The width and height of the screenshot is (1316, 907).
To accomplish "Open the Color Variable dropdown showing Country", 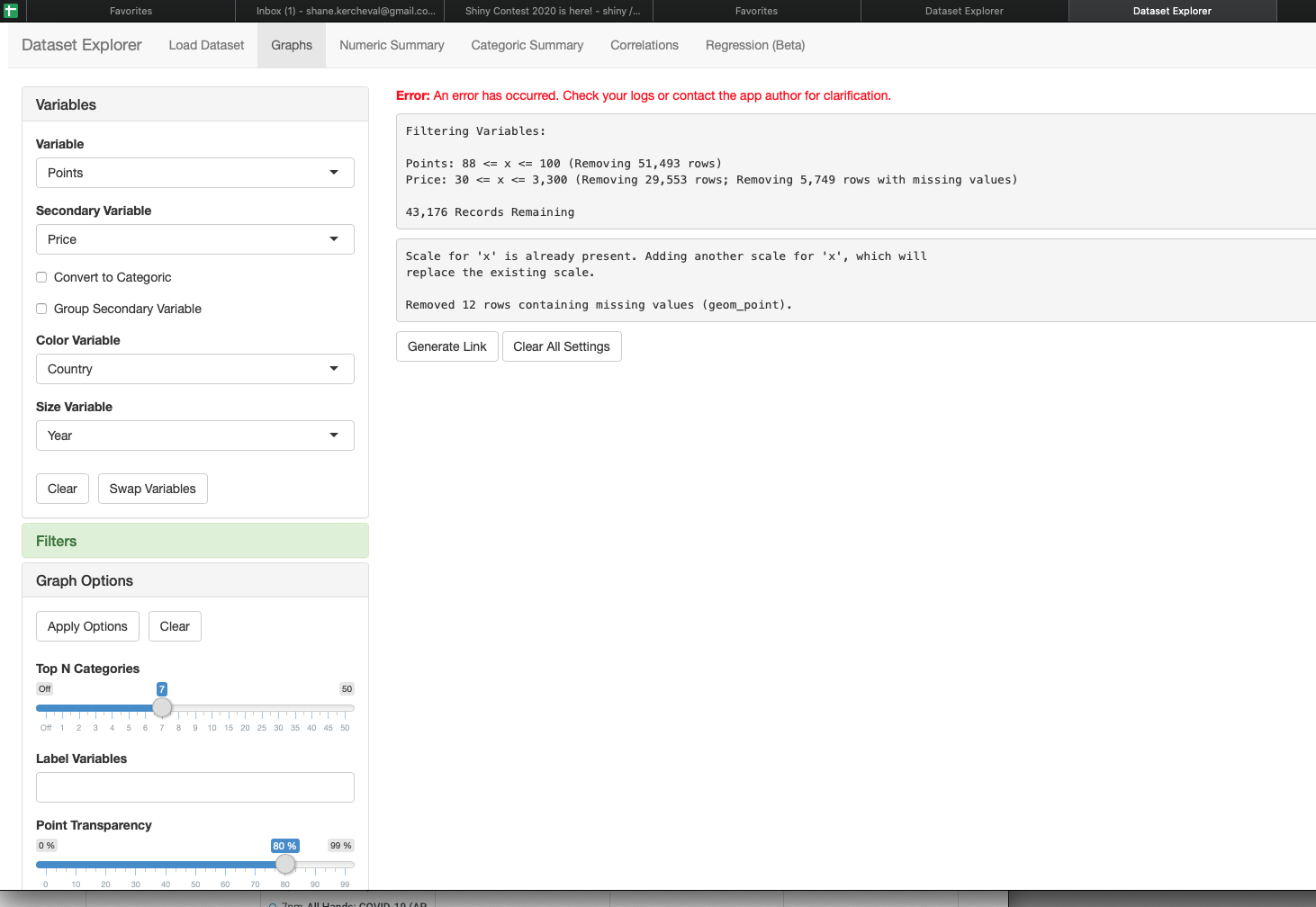I will pos(194,369).
